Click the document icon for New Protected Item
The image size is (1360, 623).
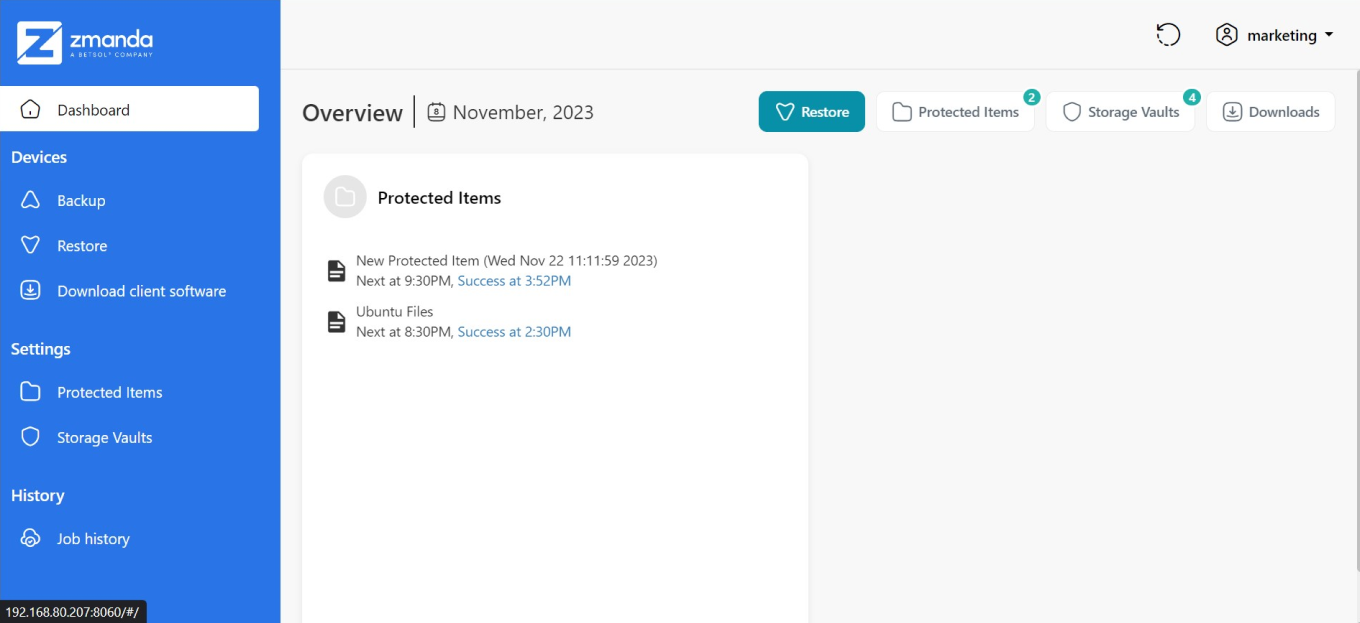pos(337,271)
